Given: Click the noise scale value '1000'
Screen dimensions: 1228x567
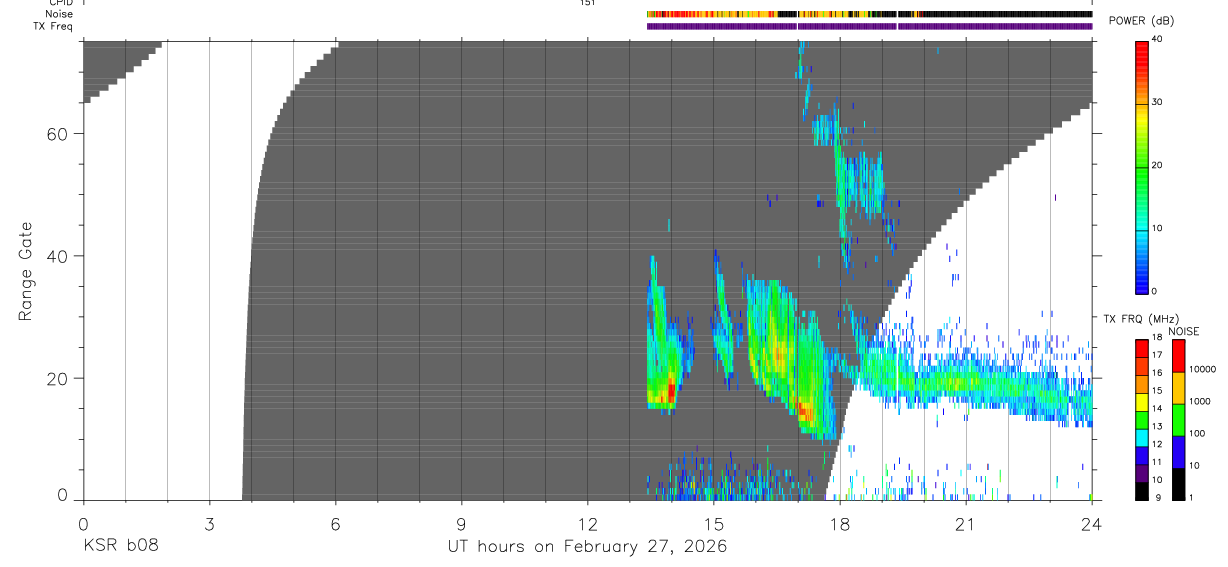Looking at the screenshot, I should [x=1201, y=401].
